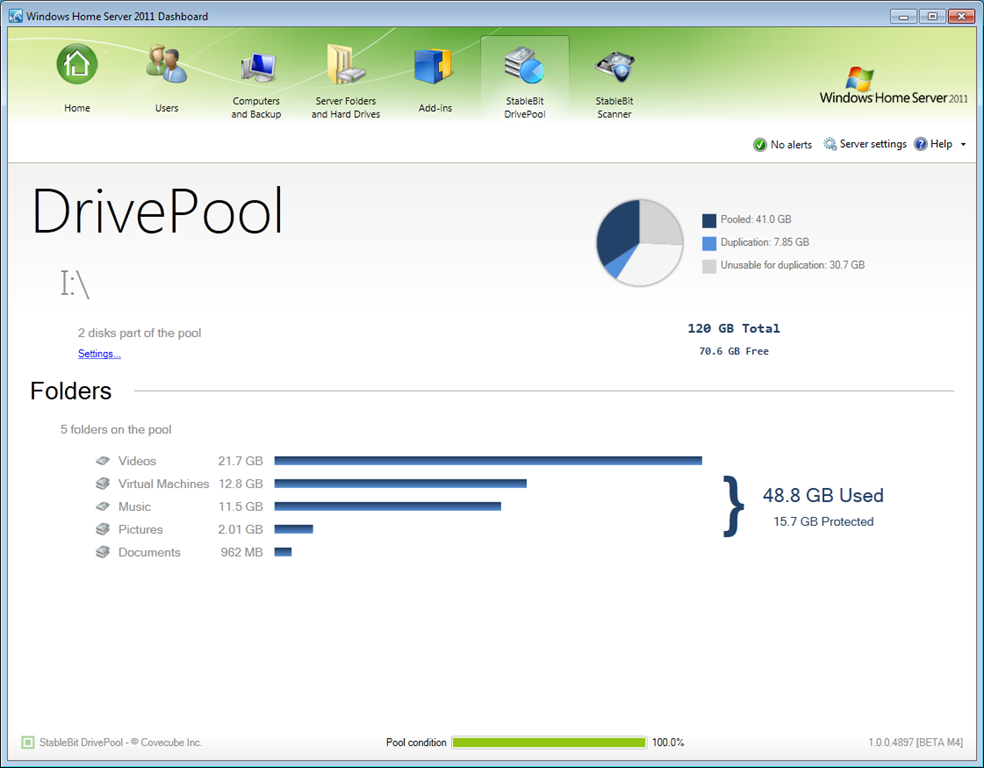Open Server settings link
The height and width of the screenshot is (768, 984).
coord(873,144)
